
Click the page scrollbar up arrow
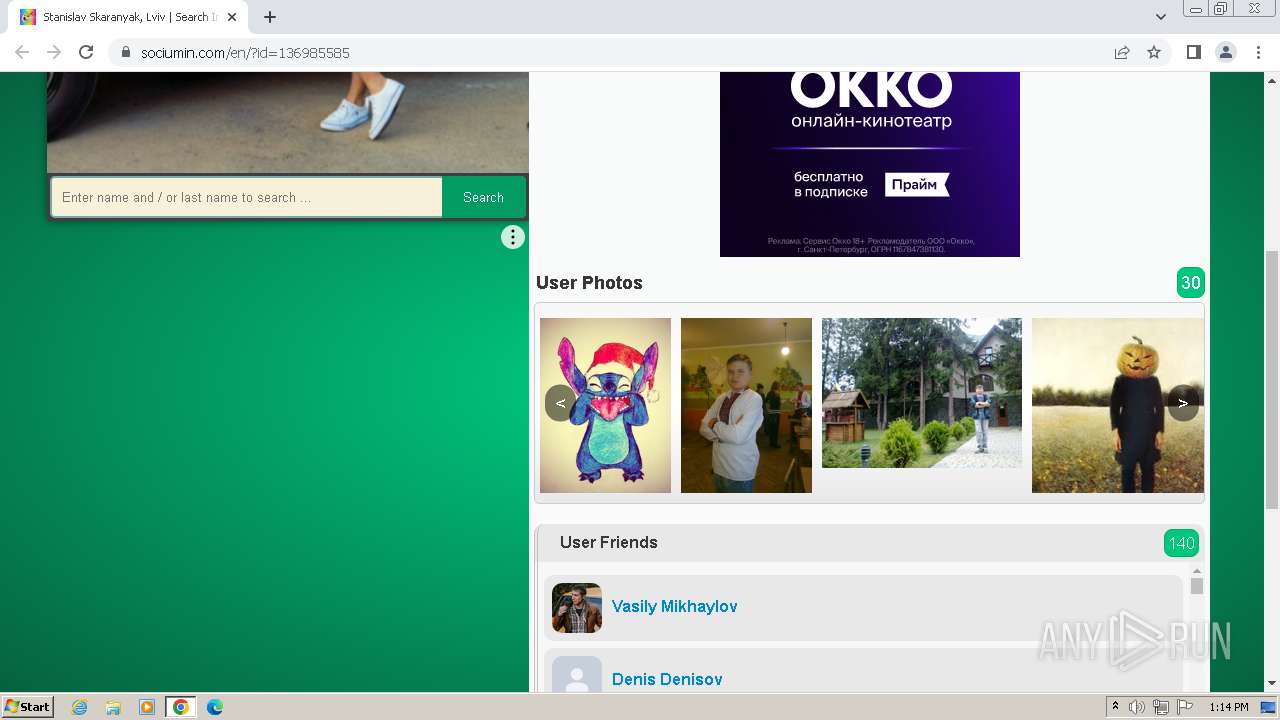click(1272, 80)
